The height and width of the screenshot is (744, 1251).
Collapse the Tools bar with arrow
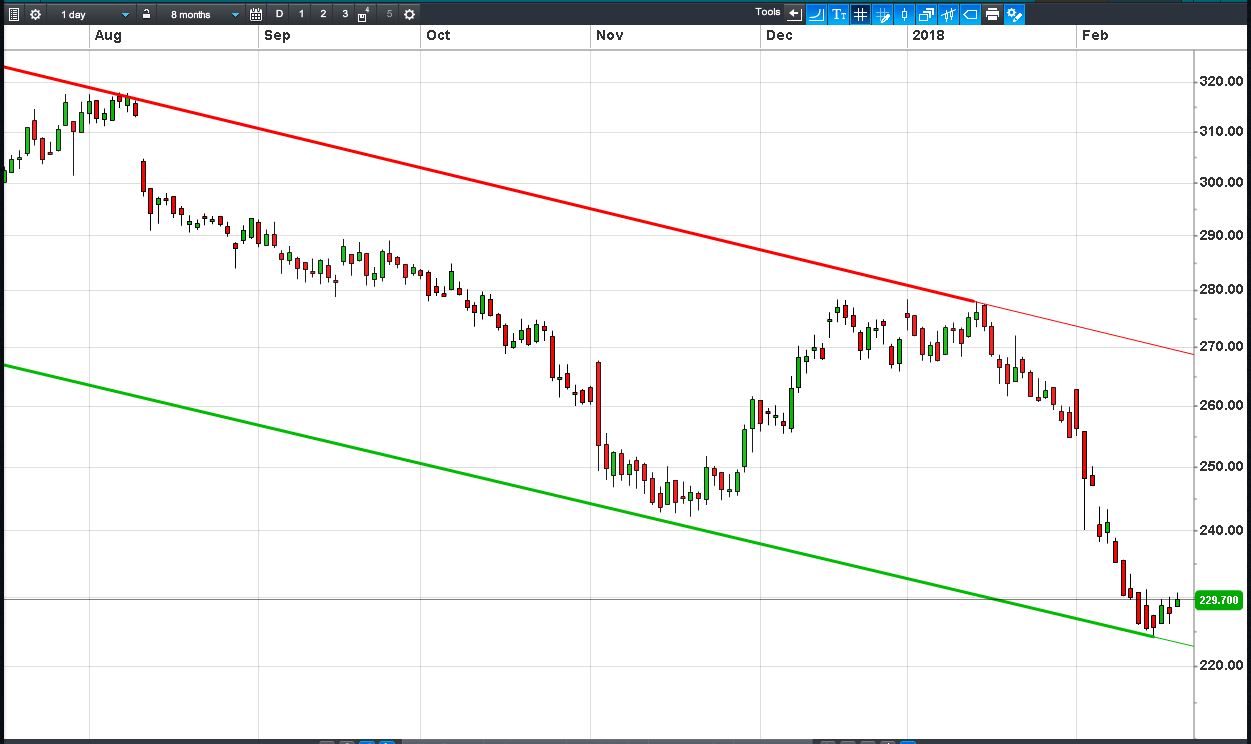794,14
